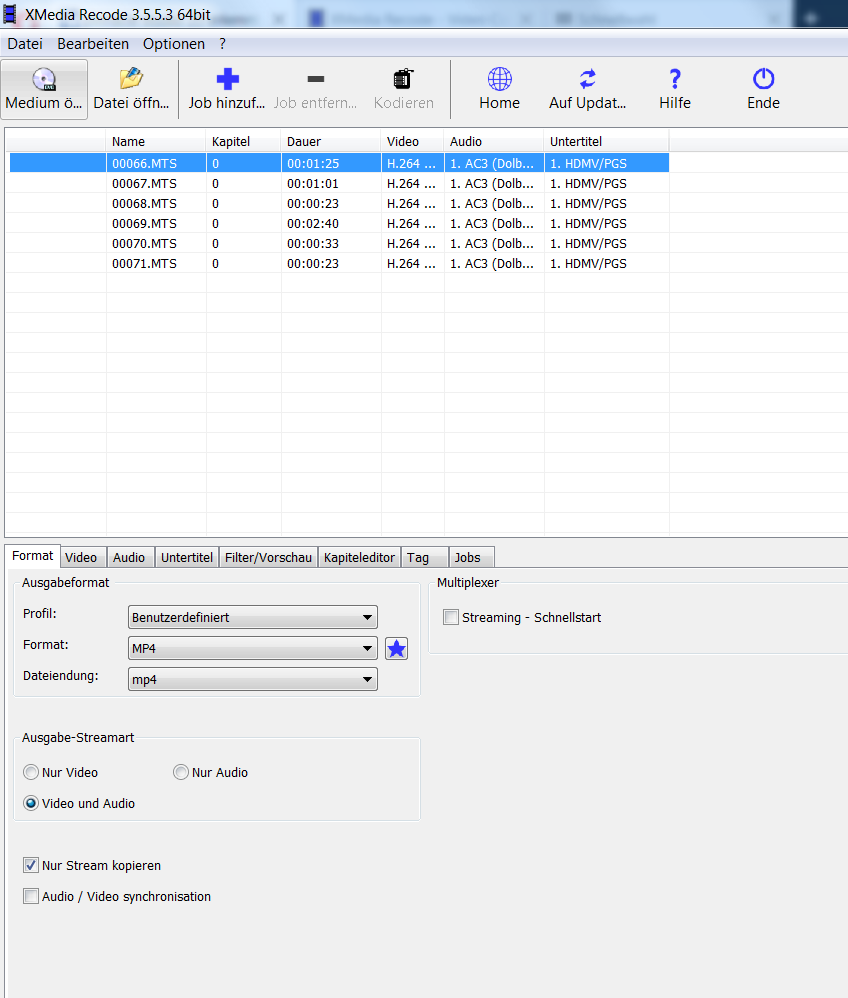The width and height of the screenshot is (848, 998).
Task: Expand the Format dropdown showing MP4
Action: click(x=253, y=649)
